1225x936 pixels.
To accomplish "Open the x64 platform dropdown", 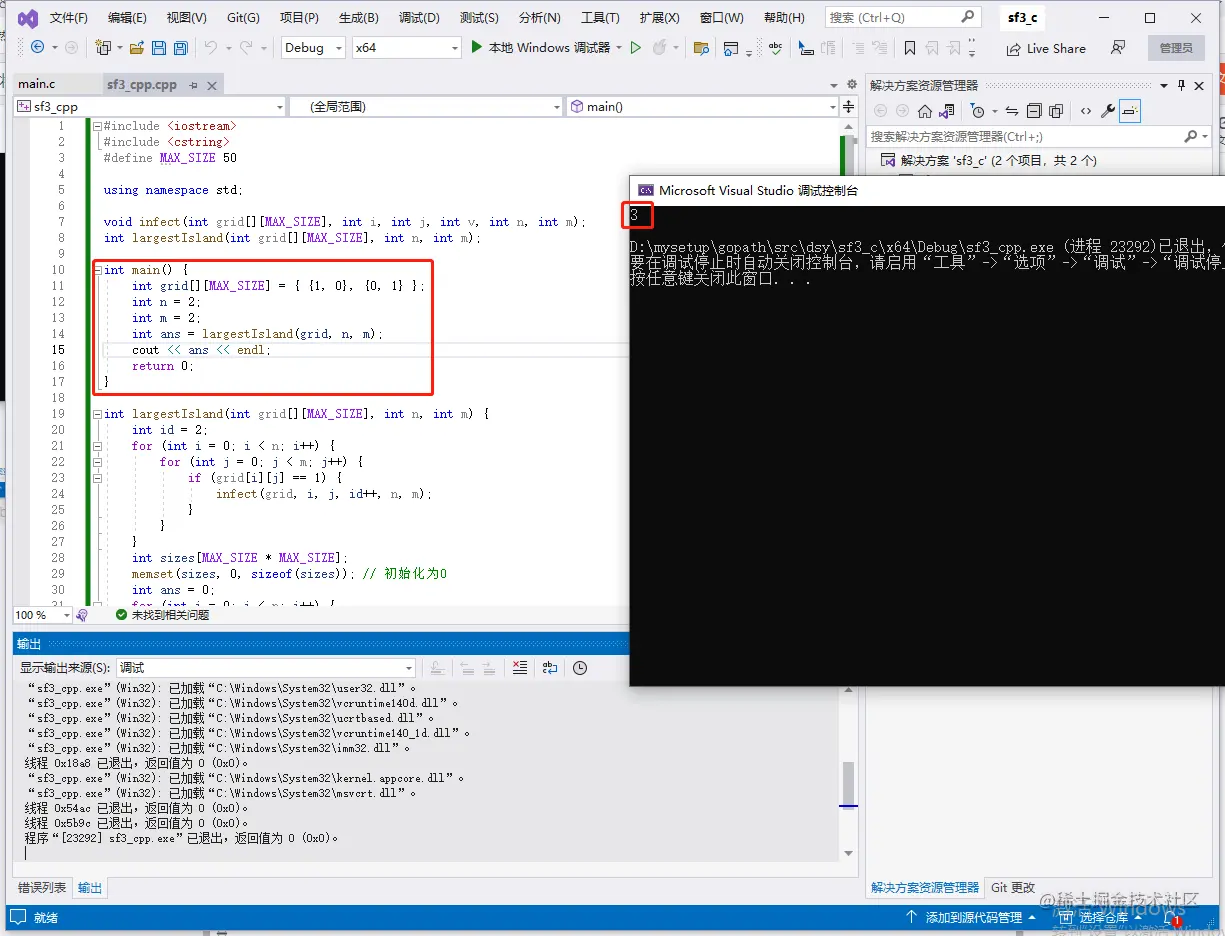I will click(x=406, y=47).
